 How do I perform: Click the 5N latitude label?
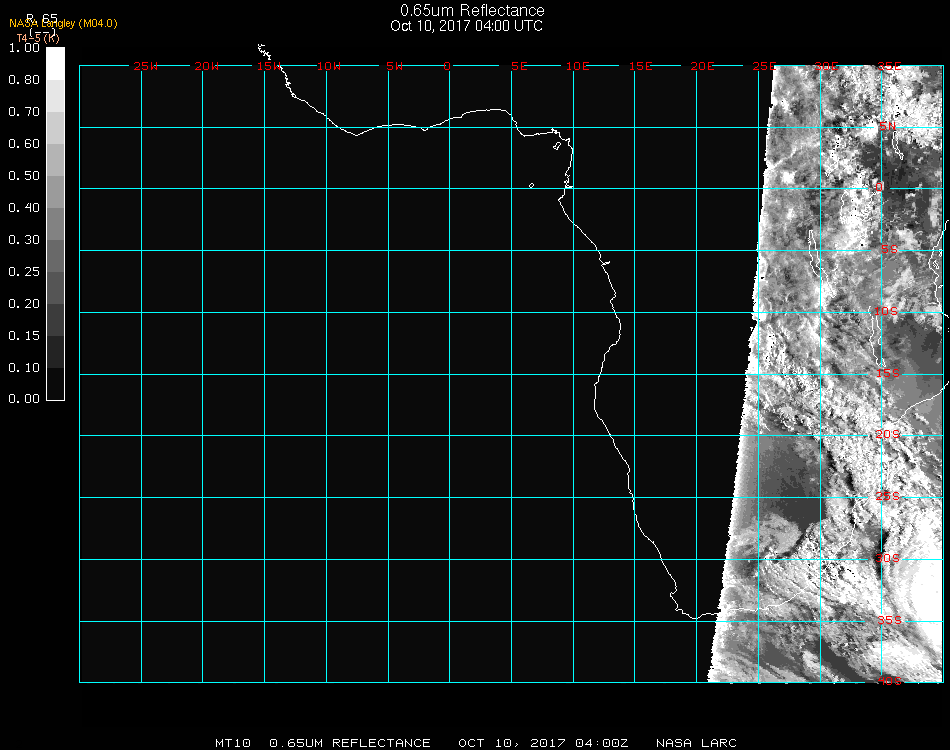point(887,127)
